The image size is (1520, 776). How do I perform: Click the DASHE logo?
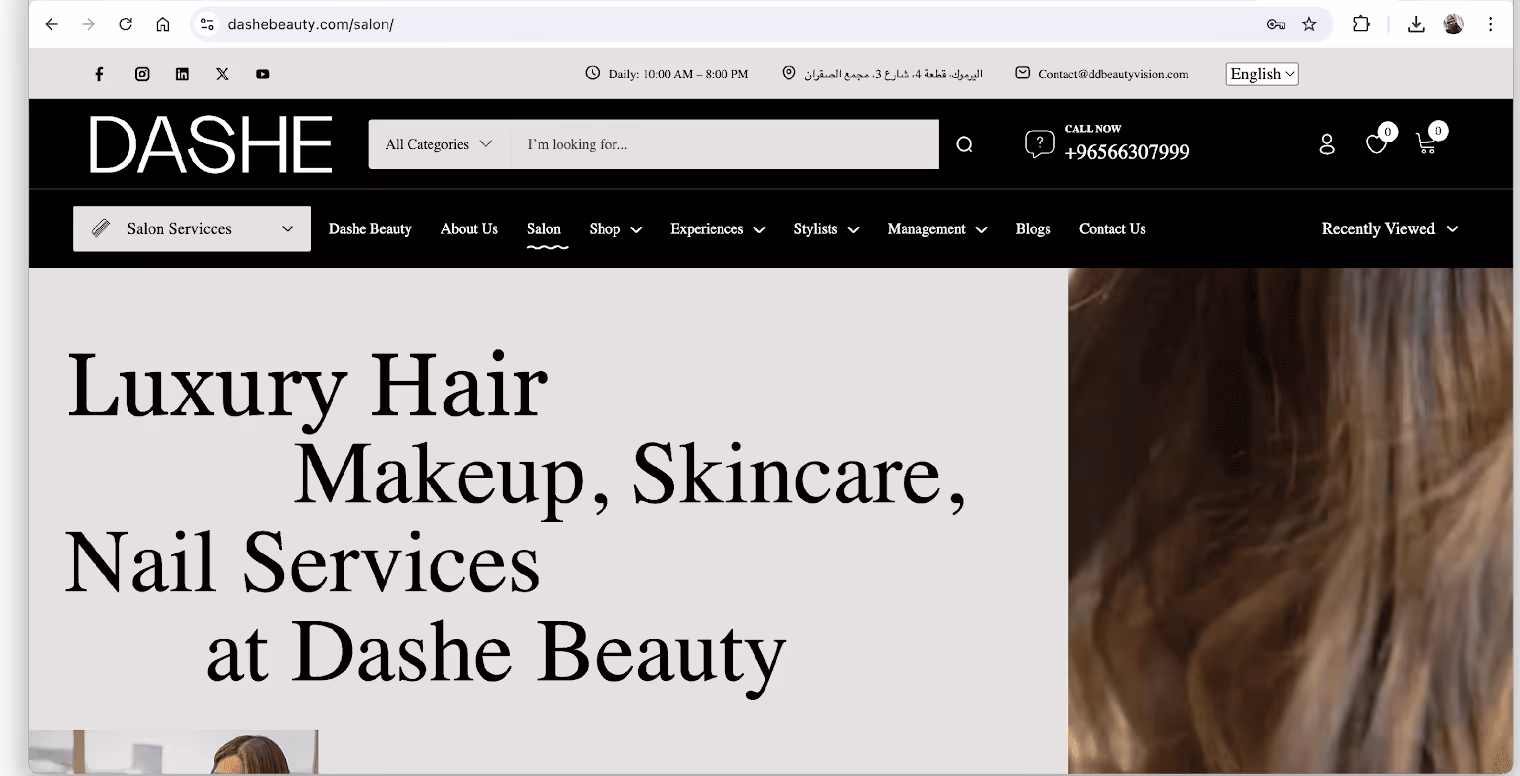pos(210,145)
